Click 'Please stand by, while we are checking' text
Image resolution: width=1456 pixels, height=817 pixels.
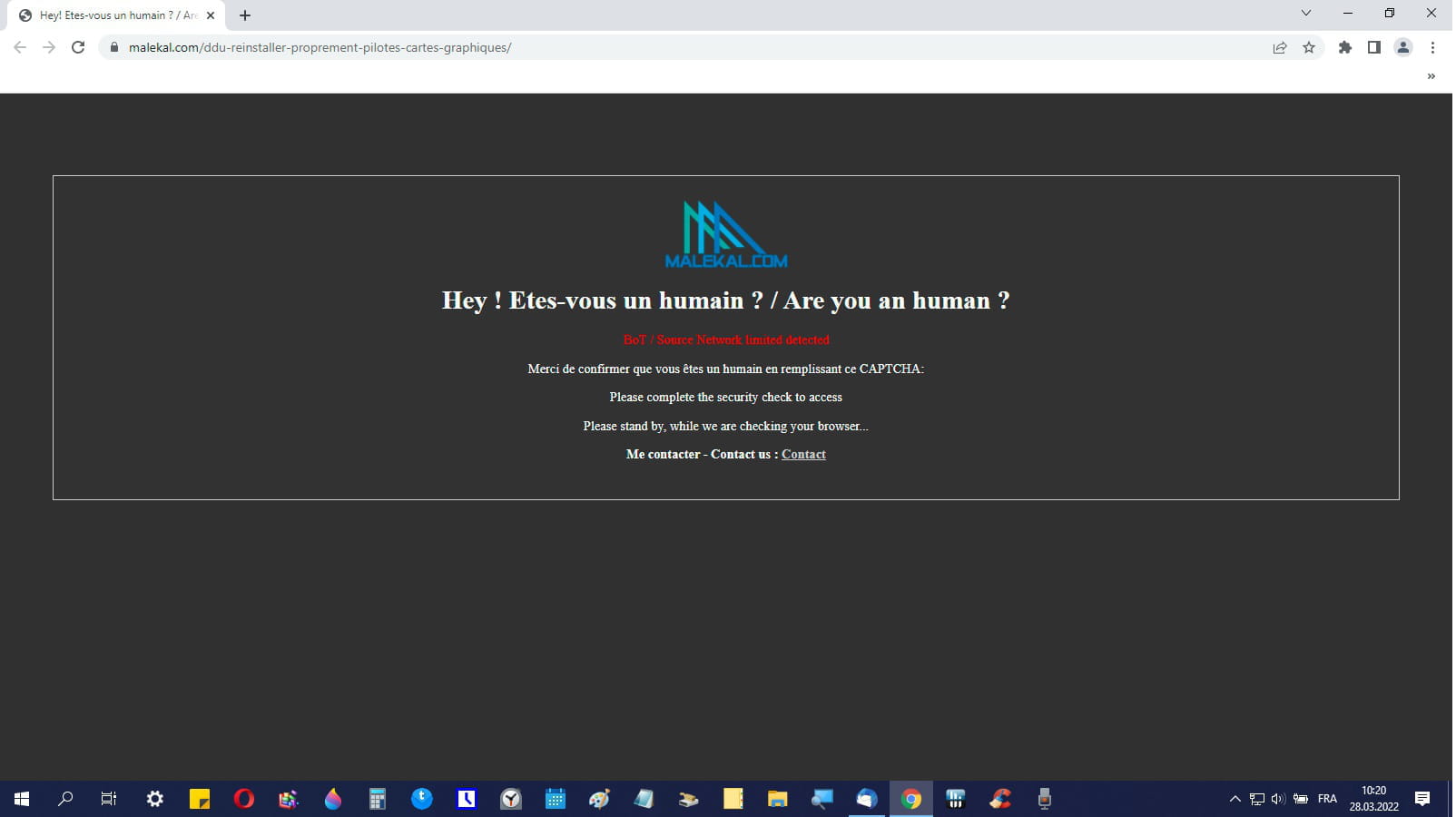[726, 426]
